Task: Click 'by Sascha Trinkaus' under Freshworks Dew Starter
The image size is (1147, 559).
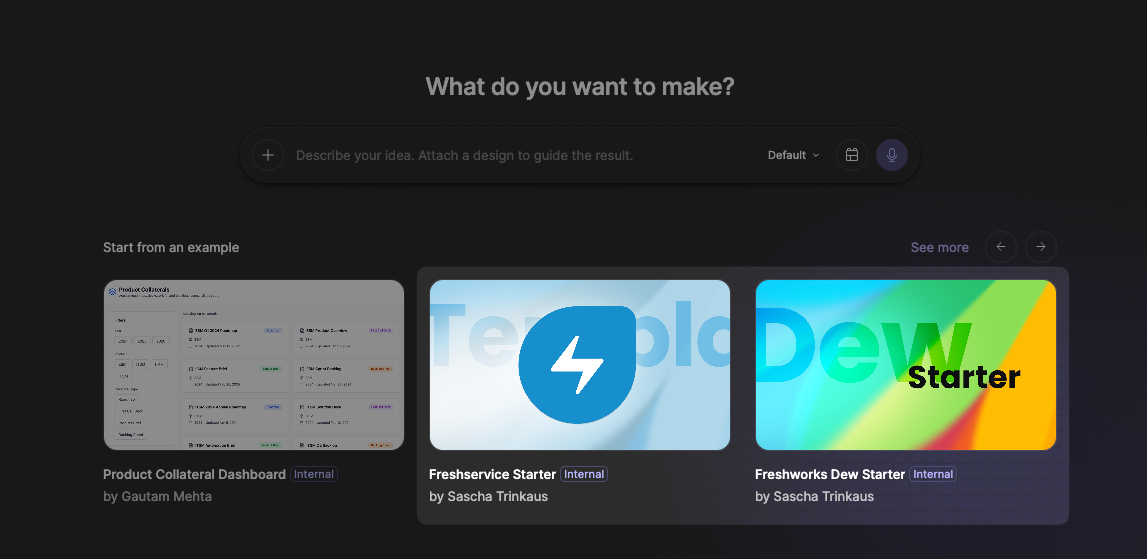Action: [x=814, y=496]
